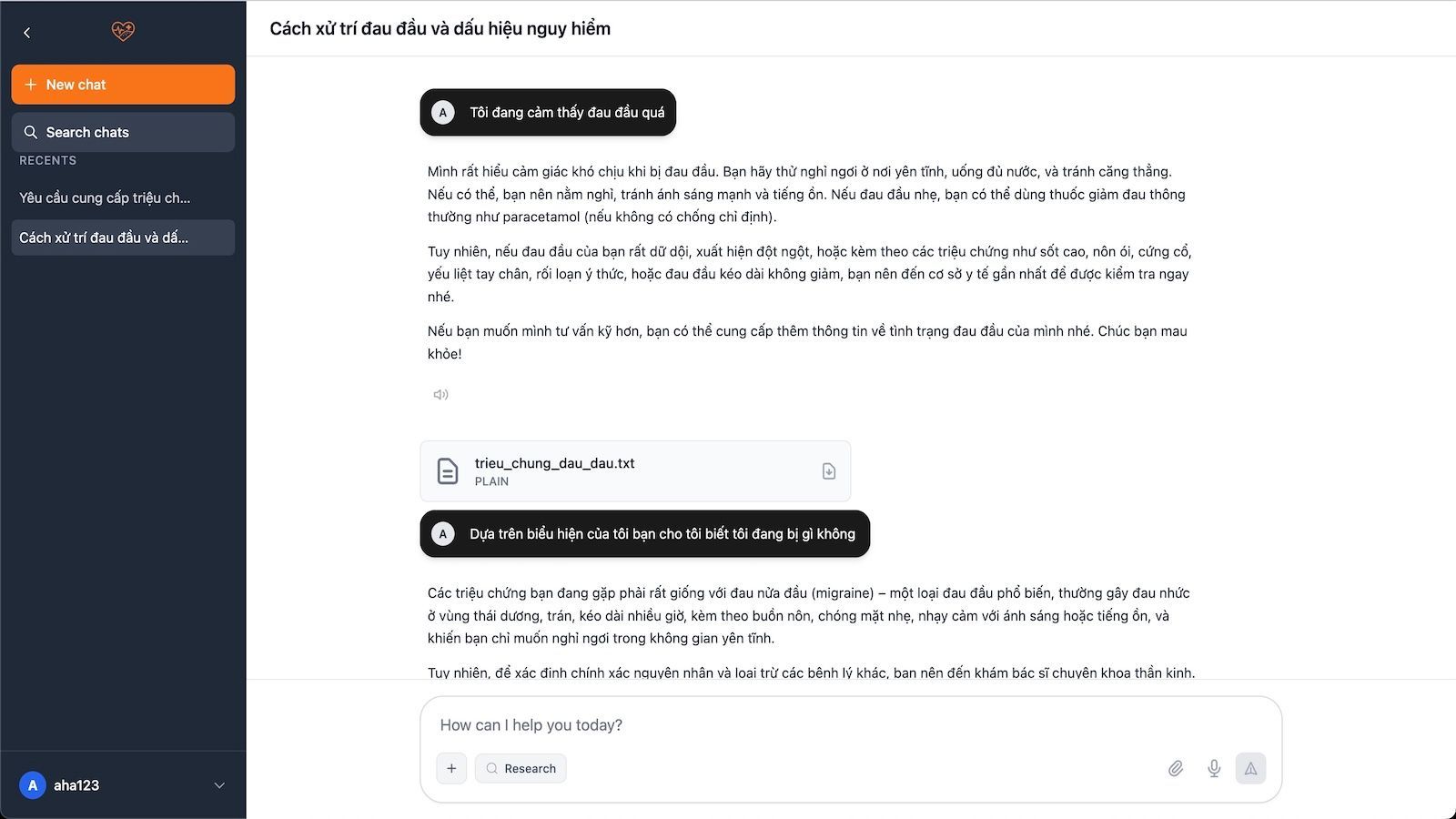The height and width of the screenshot is (819, 1456).
Task: Play the first response with the speaker icon
Action: (441, 395)
